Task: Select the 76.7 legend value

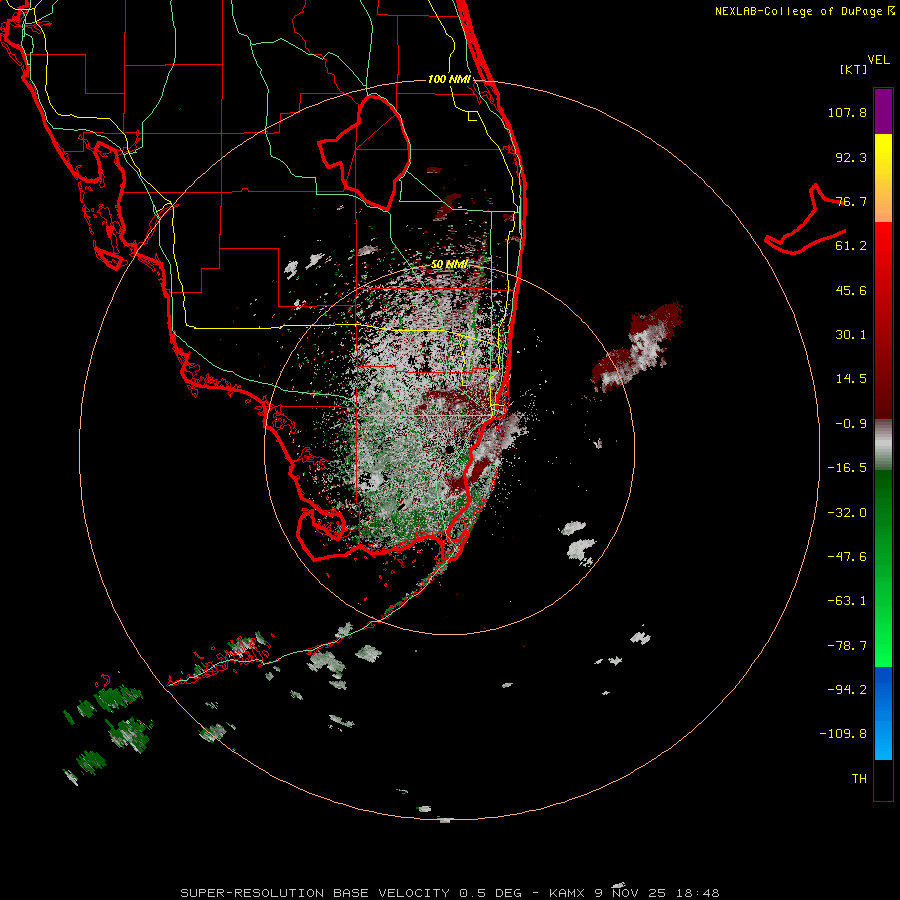Action: pos(851,201)
